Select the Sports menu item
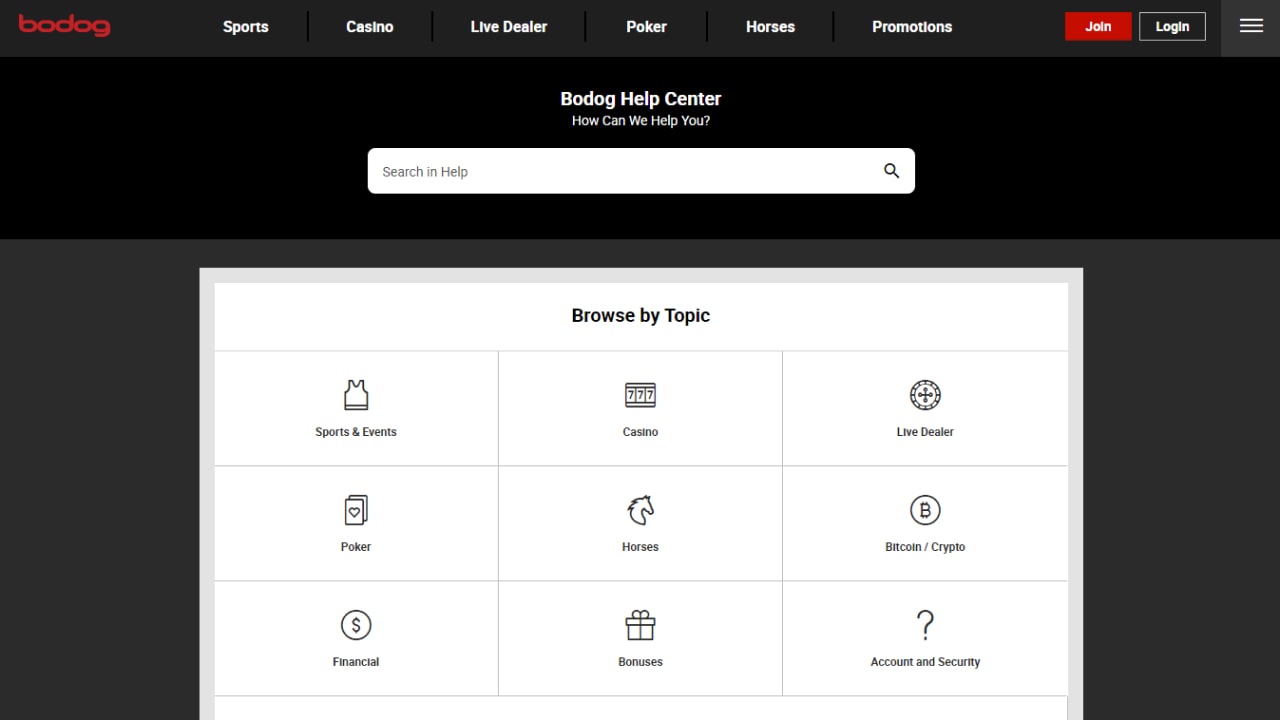This screenshot has width=1280, height=720. (x=245, y=27)
